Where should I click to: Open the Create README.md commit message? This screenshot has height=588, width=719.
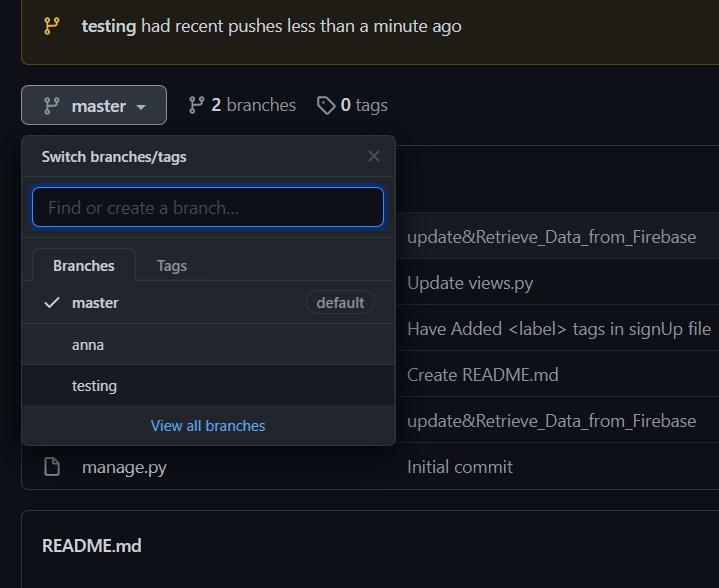[x=482, y=375]
